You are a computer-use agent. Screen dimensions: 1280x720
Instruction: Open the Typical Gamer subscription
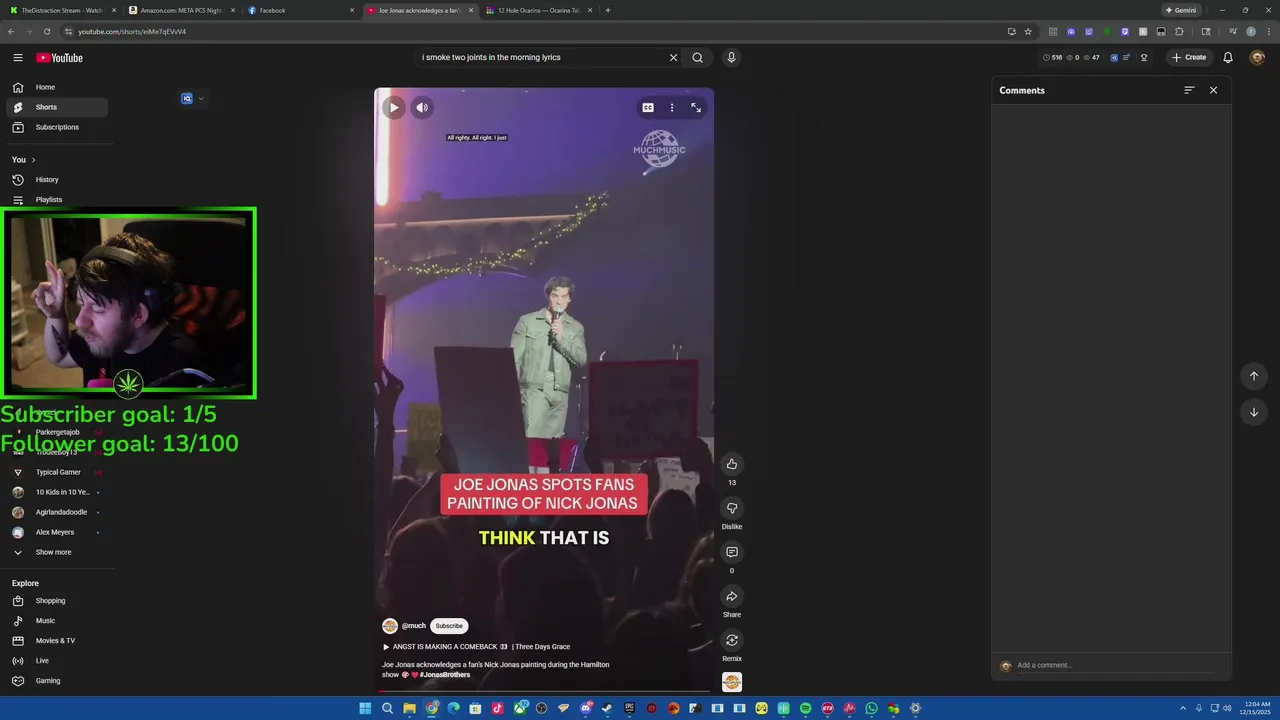[57, 472]
